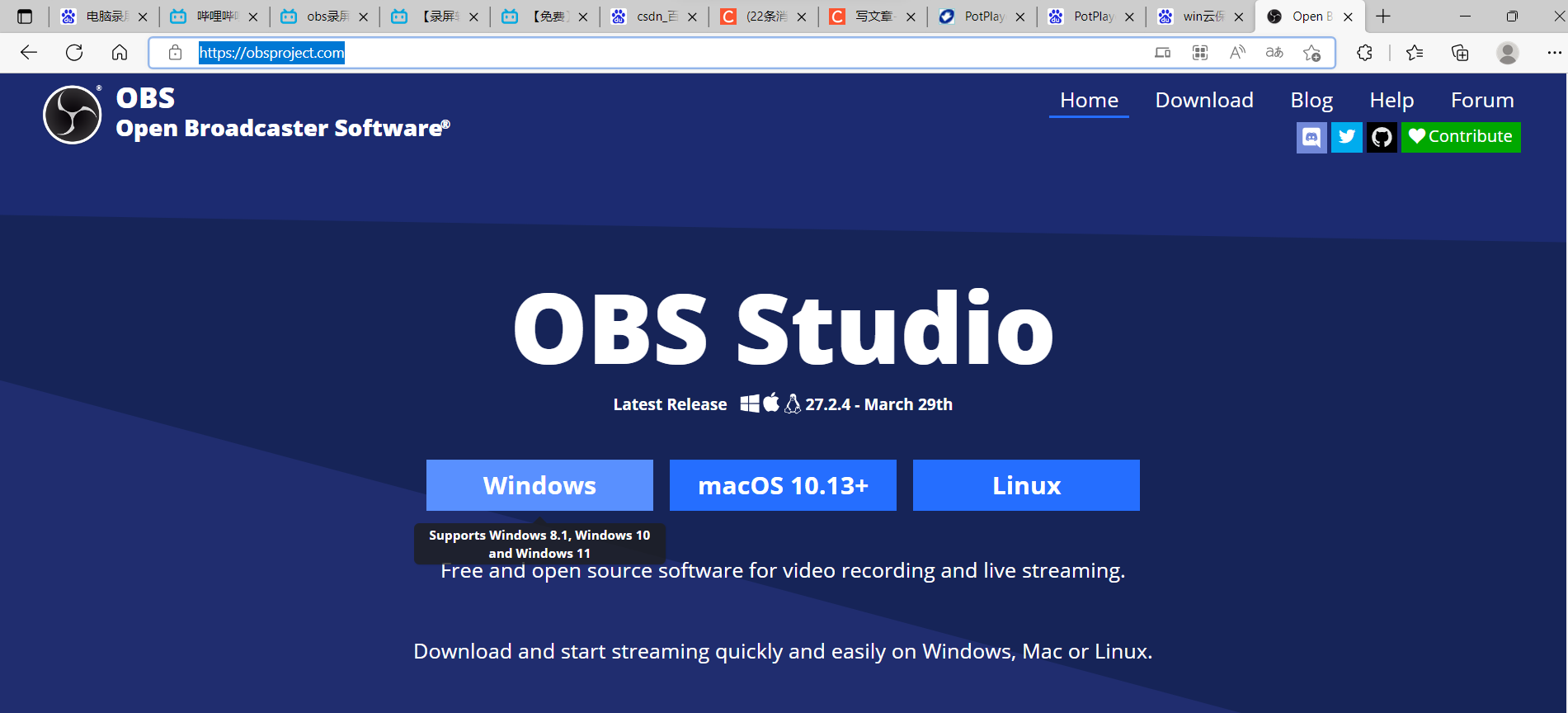Open the Forum nav item
This screenshot has height=713, width=1568.
click(x=1482, y=100)
